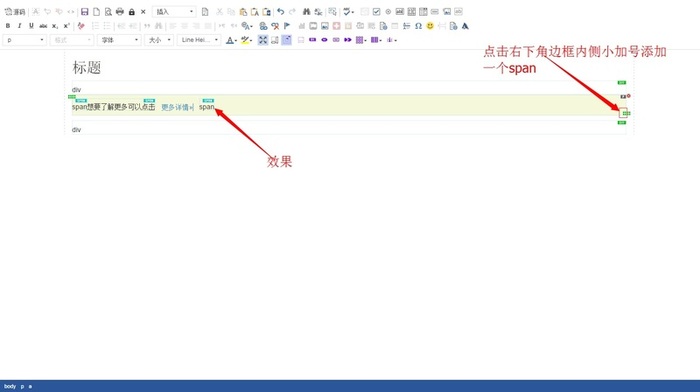Open the 字体 font dropdown

(x=119, y=40)
